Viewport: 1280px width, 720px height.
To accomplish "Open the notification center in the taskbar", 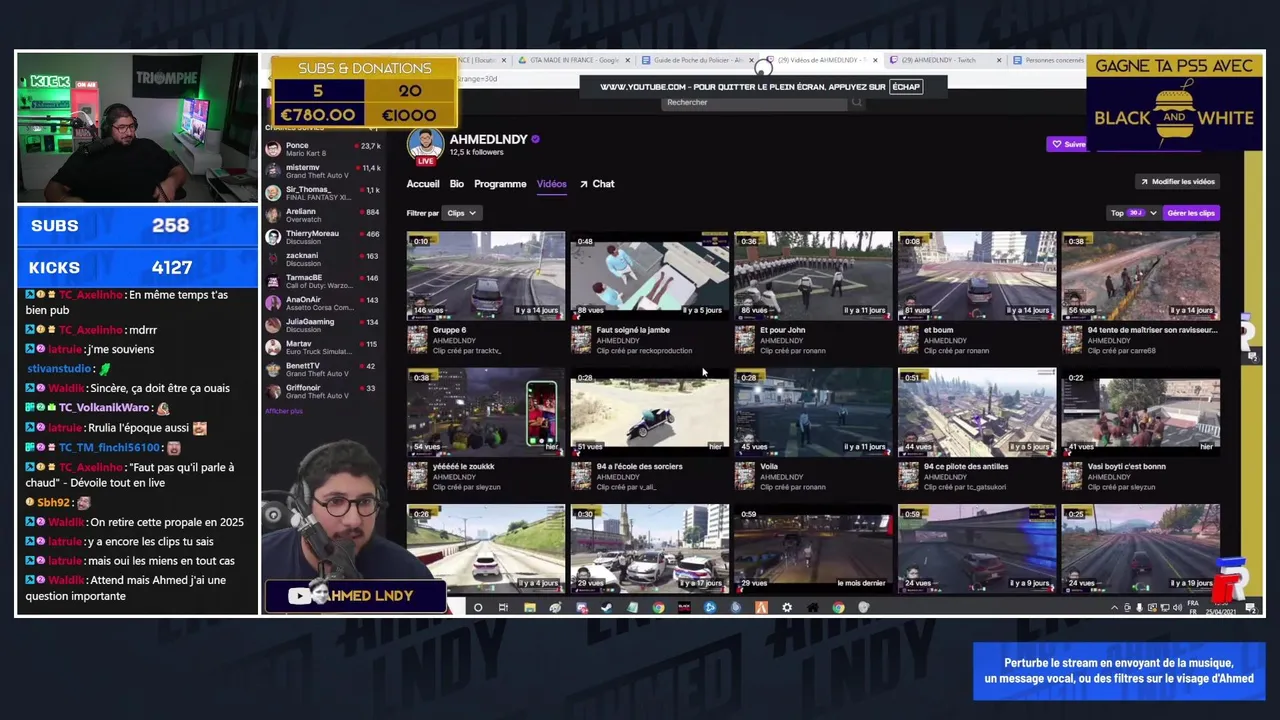I will tap(1249, 608).
